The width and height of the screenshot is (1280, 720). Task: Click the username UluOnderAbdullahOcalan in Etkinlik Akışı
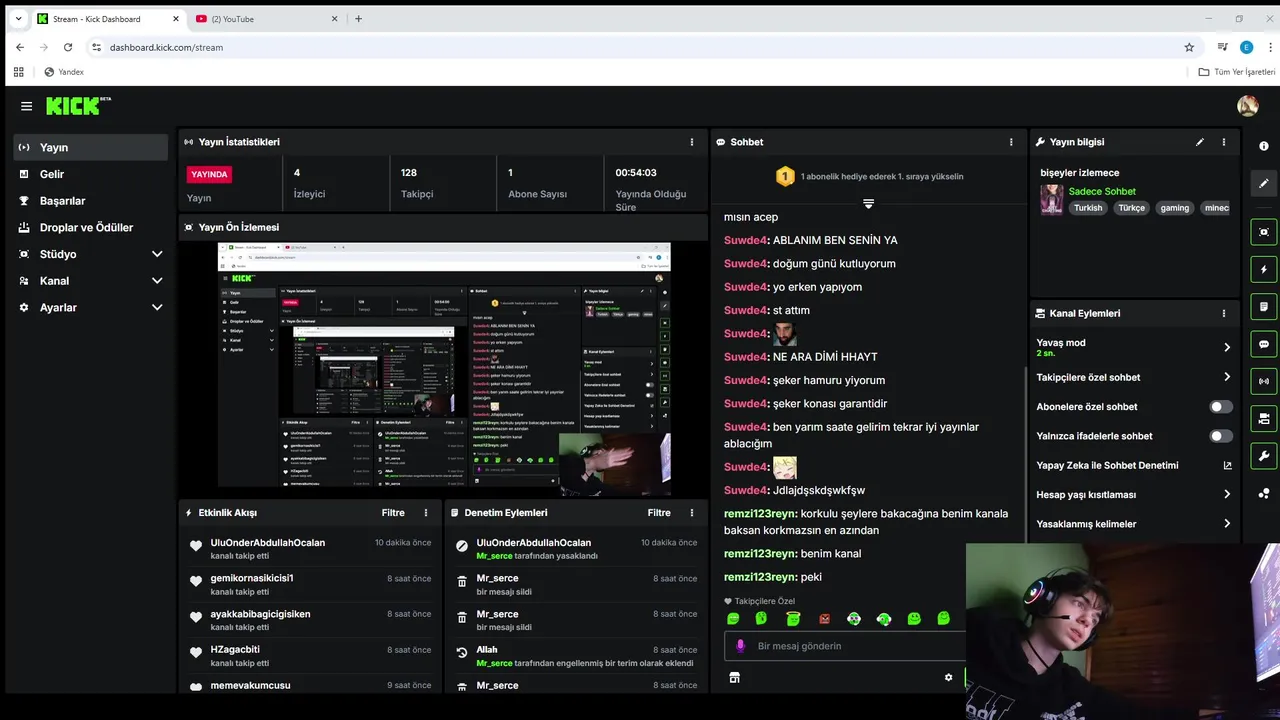[268, 543]
